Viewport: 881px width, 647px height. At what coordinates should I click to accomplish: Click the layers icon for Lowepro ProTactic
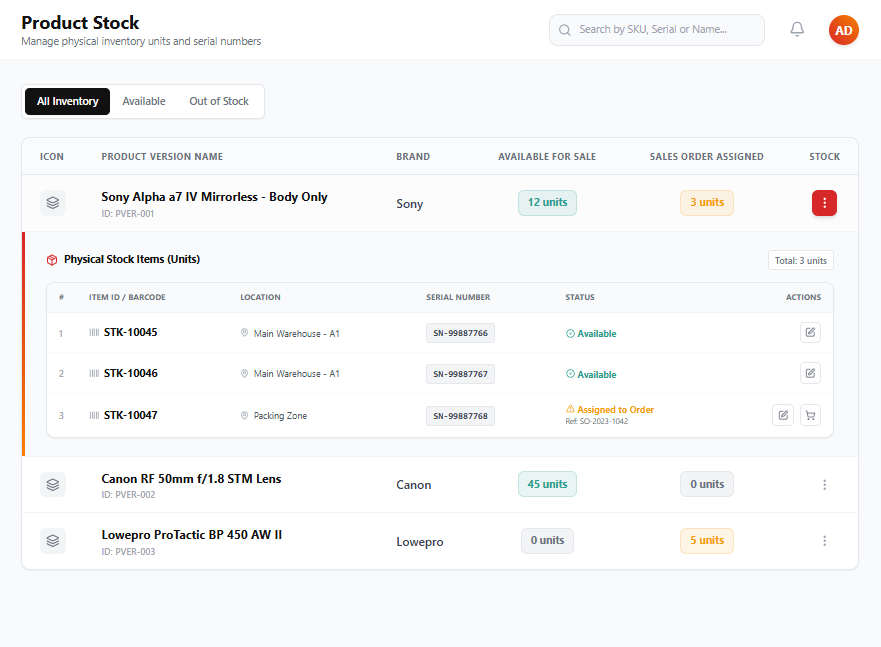[x=53, y=541]
